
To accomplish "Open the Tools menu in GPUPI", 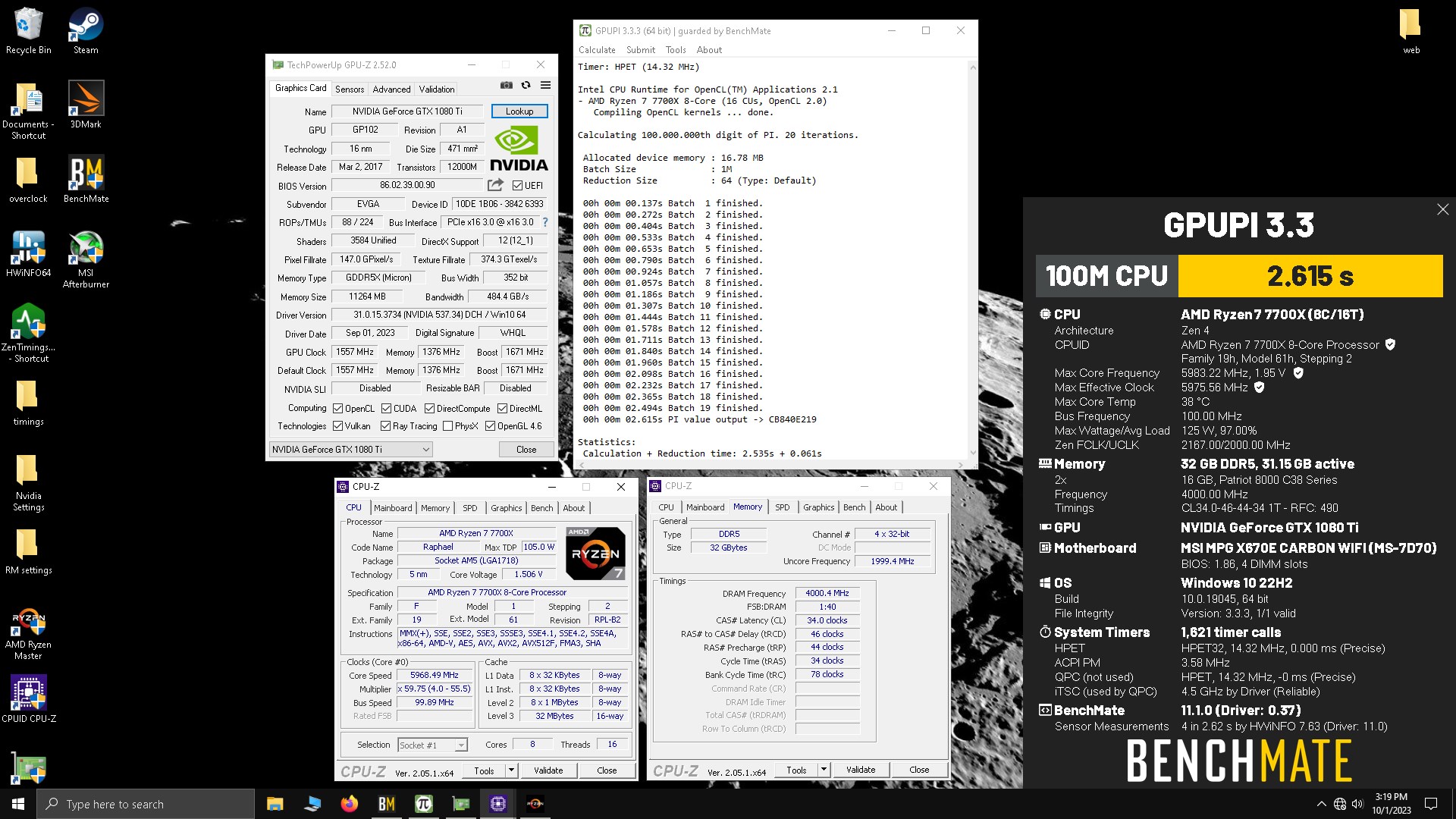I will [676, 50].
